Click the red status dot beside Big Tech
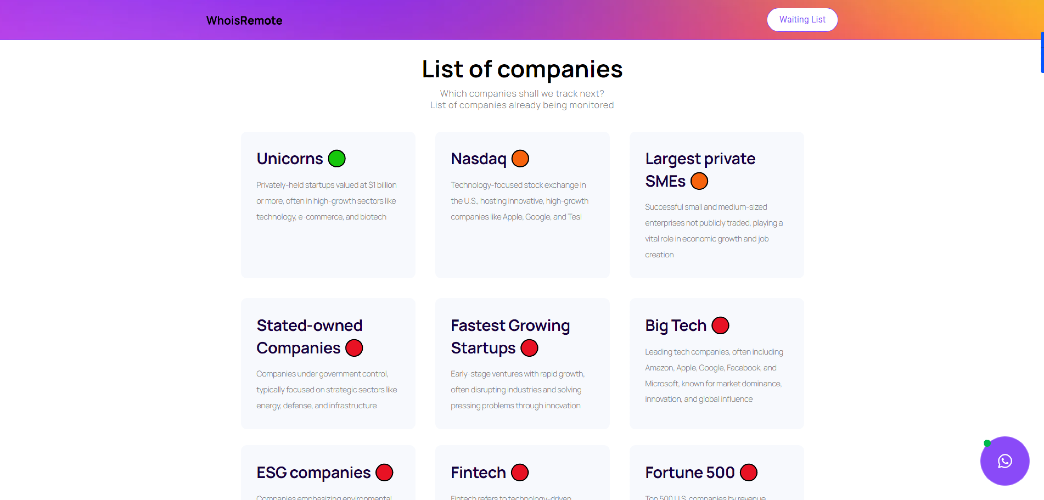The height and width of the screenshot is (500, 1044). pyautogui.click(x=720, y=326)
